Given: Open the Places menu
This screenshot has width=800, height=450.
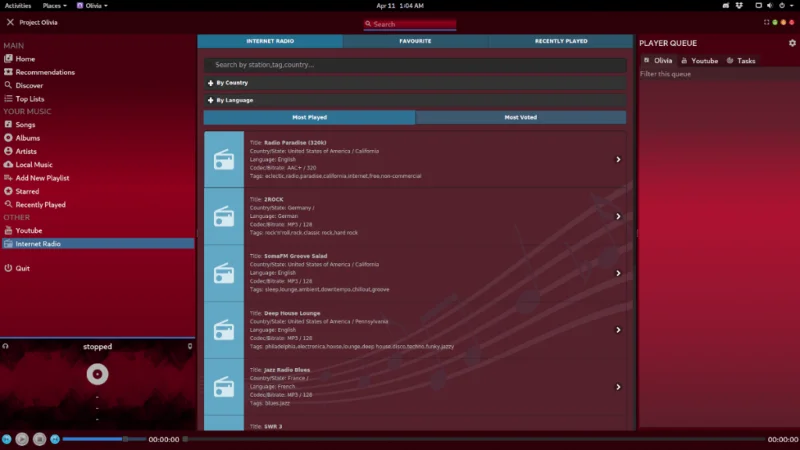Looking at the screenshot, I should [x=54, y=6].
